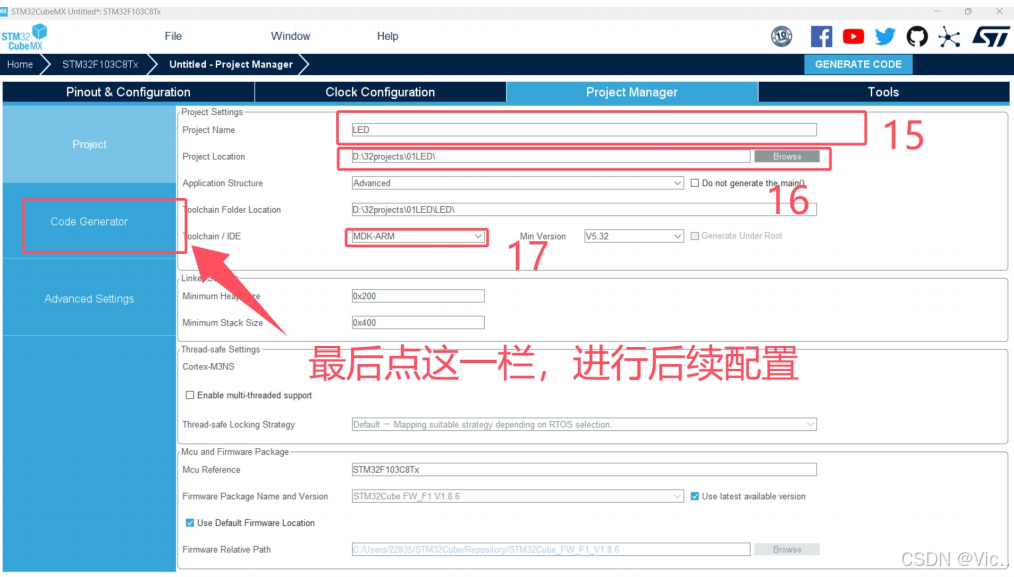The height and width of the screenshot is (577, 1014).
Task: Toggle Generate Under Root checkbox
Action: [695, 236]
